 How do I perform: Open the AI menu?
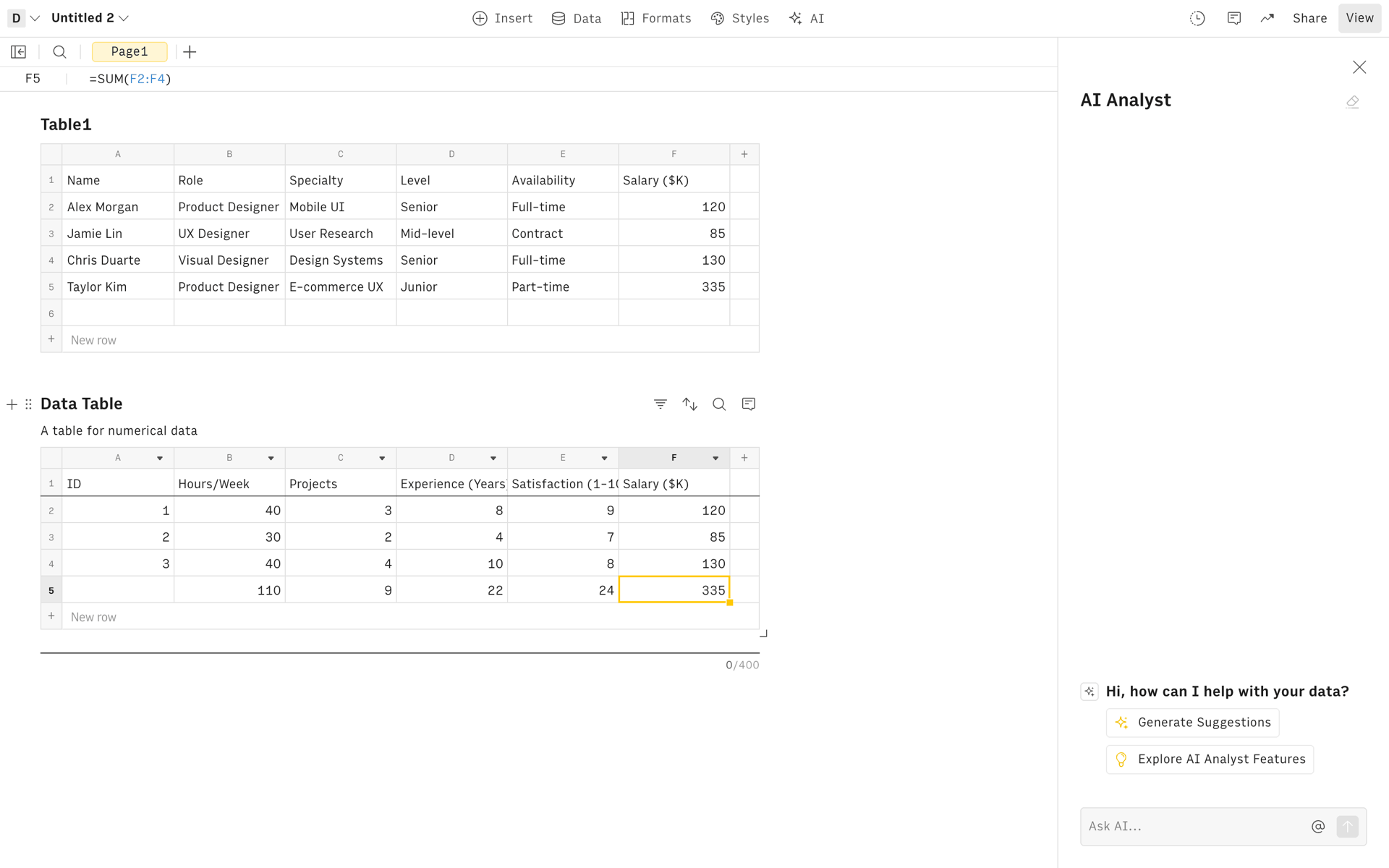click(807, 19)
